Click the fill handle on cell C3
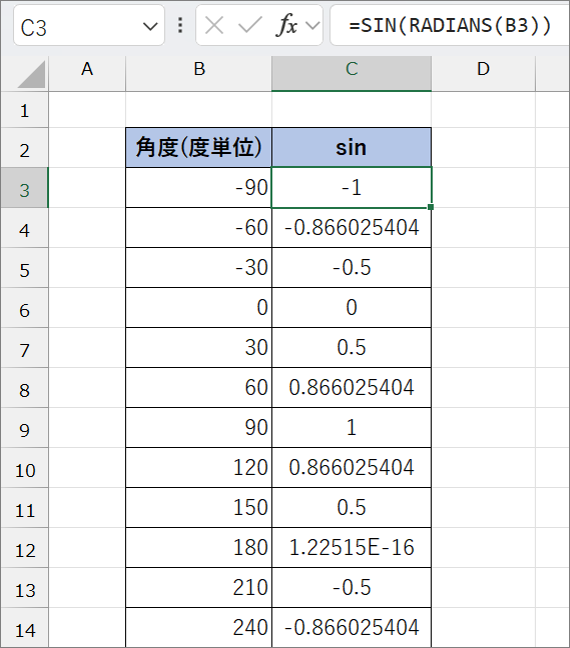 click(x=431, y=207)
